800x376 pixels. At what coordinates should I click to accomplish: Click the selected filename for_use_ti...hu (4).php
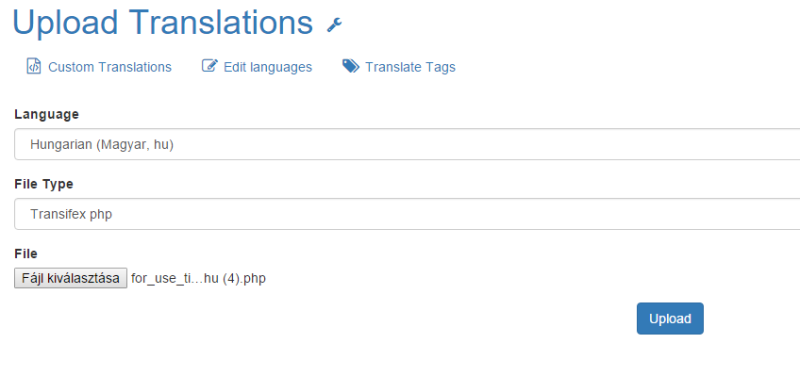(x=198, y=279)
